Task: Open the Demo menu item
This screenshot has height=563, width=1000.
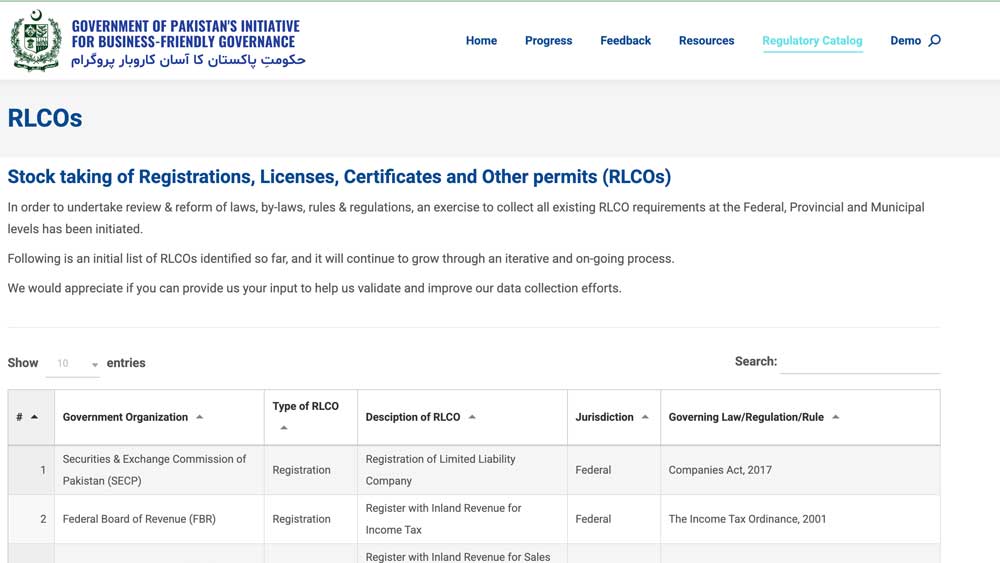Action: point(905,40)
